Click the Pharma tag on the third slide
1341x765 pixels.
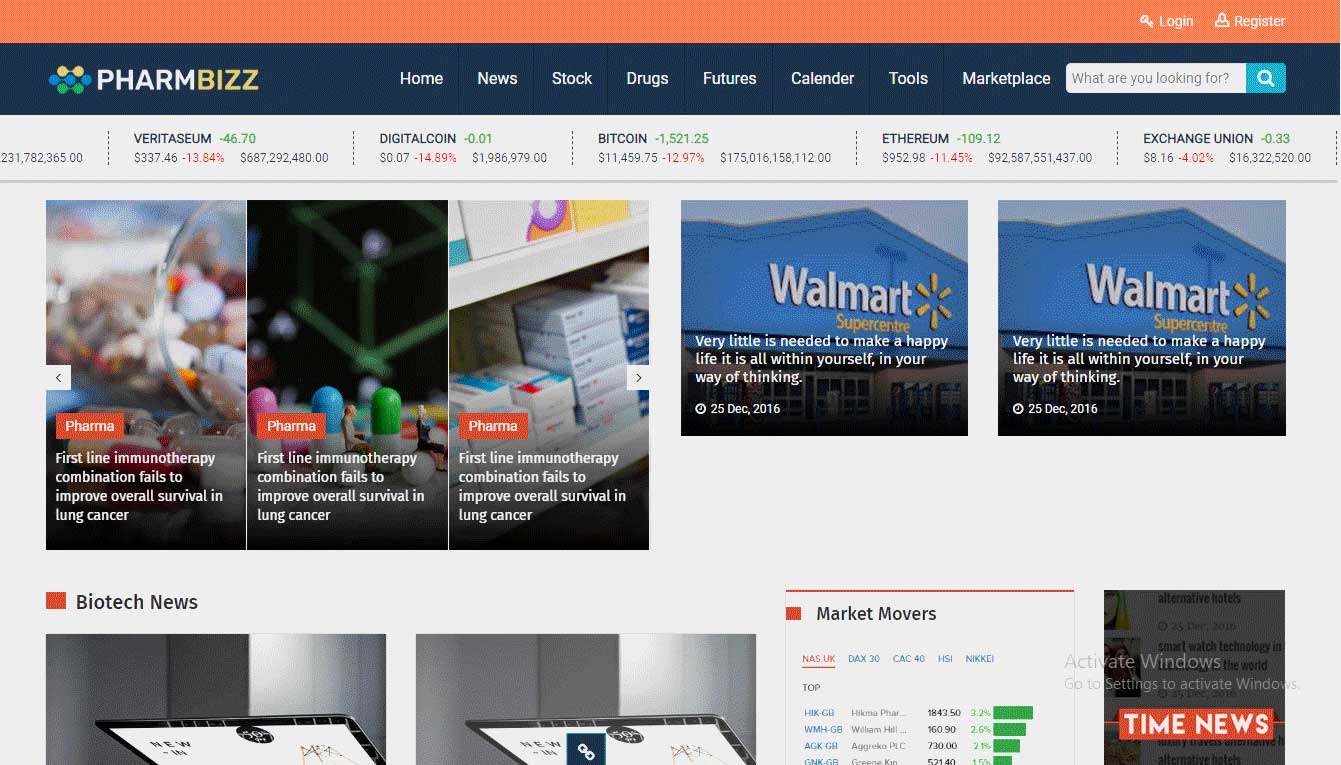point(493,426)
